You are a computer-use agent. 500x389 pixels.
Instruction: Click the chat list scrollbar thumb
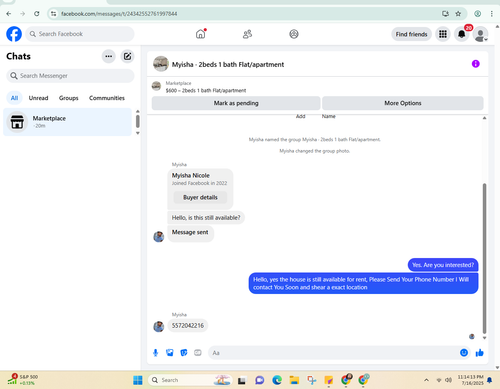[x=138, y=121]
